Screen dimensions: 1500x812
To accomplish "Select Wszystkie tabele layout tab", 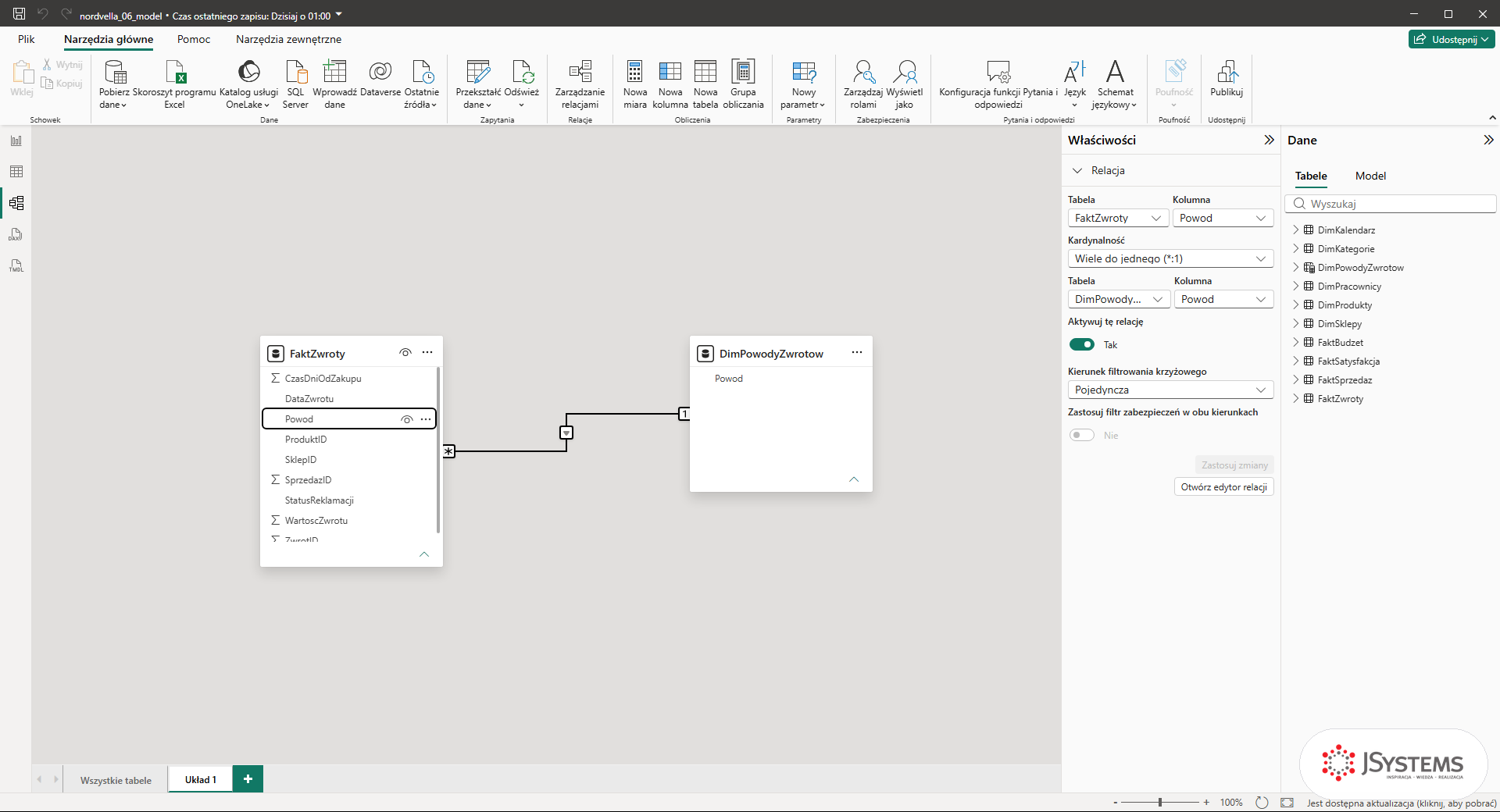I will (116, 780).
